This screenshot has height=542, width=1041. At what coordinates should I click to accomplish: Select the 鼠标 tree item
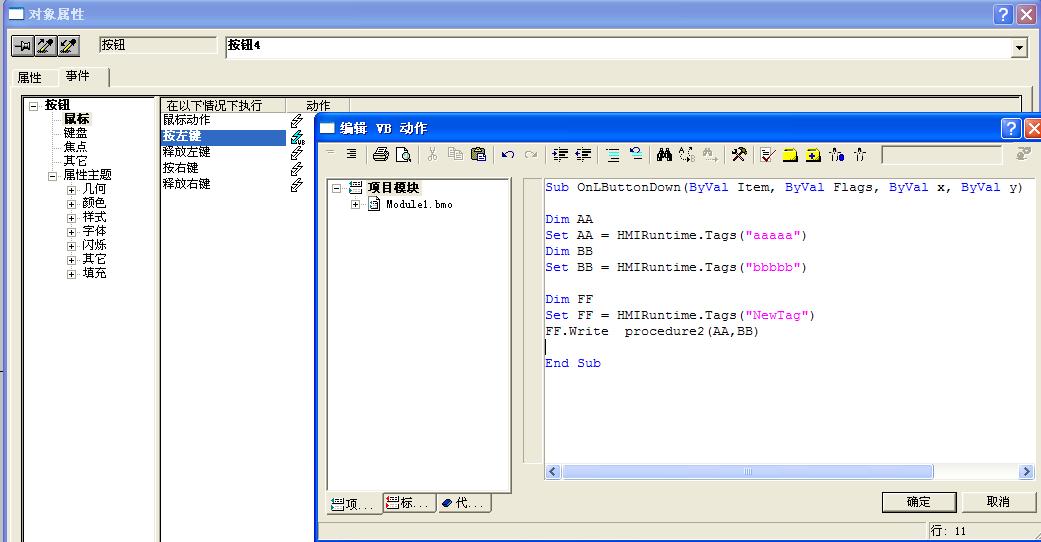coord(76,119)
